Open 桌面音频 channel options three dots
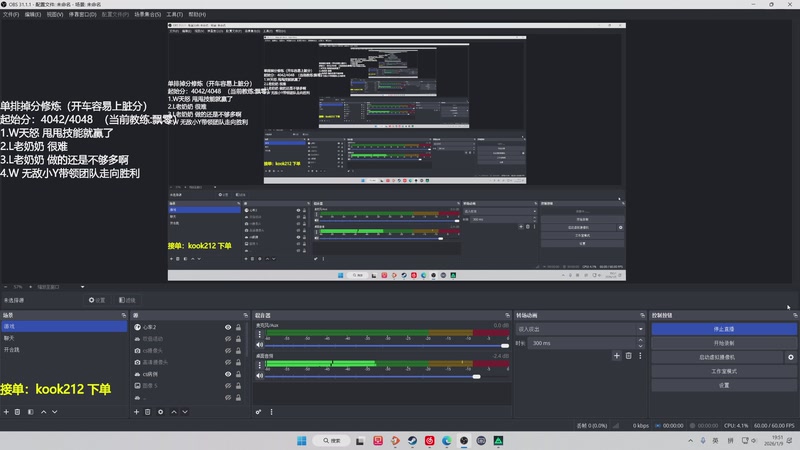The width and height of the screenshot is (800, 450). [x=260, y=365]
